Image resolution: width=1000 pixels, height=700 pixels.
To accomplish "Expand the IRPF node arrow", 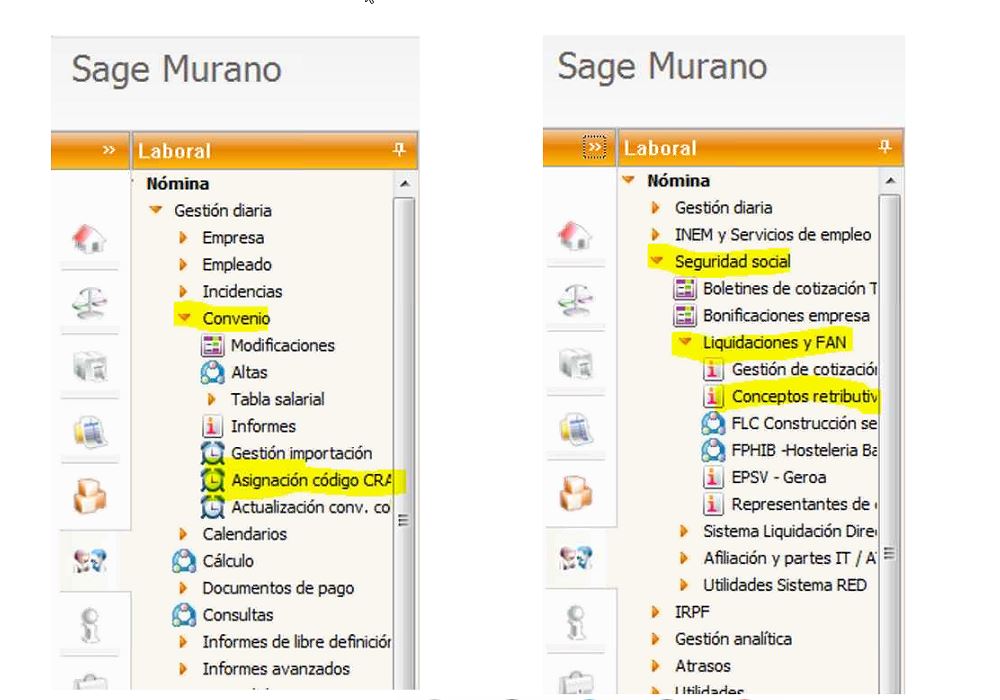I will pos(655,612).
